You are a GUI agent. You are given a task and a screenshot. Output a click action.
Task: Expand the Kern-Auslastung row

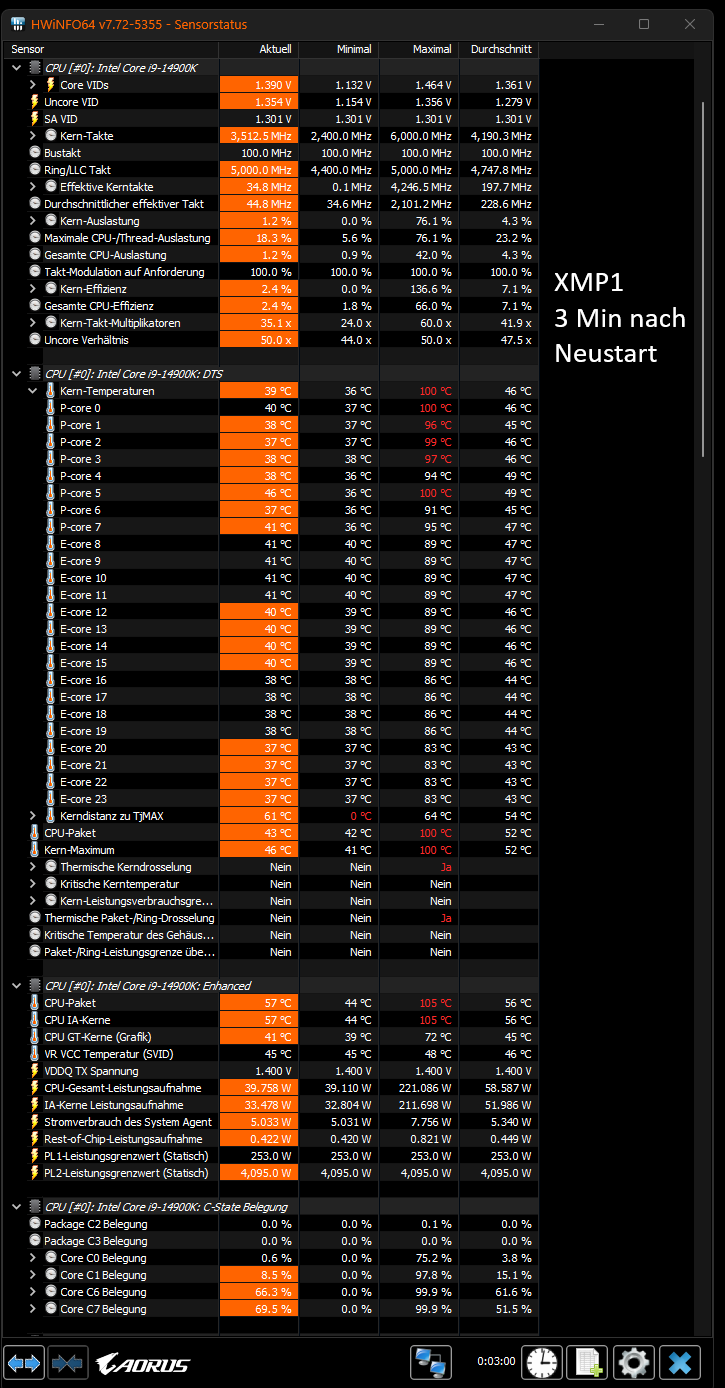click(33, 221)
